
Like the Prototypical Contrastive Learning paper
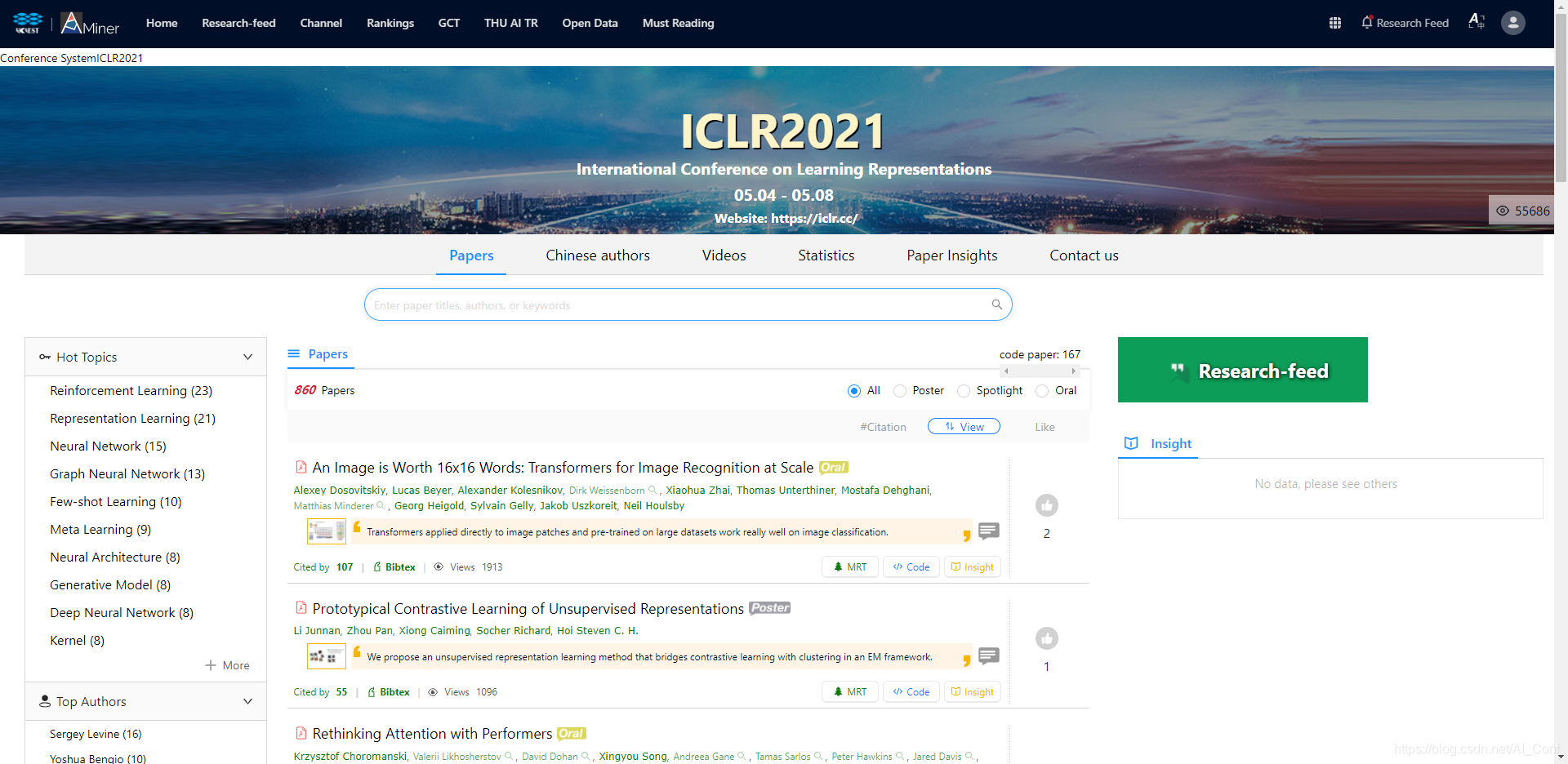click(1047, 638)
